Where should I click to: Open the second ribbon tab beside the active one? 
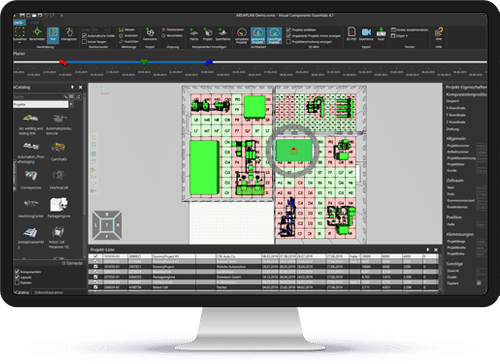[34, 23]
